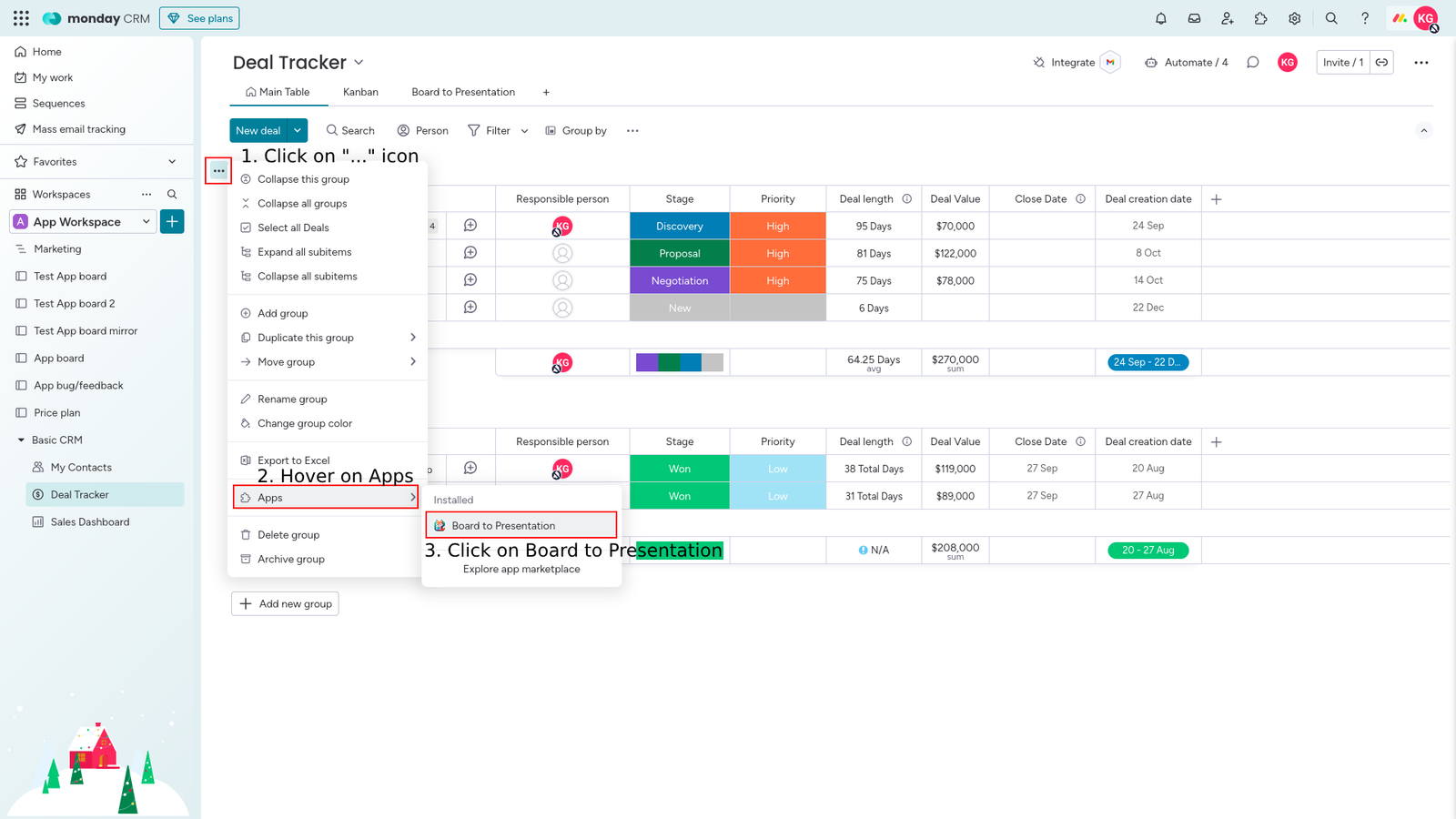Add a column with the plus icon

pyautogui.click(x=1217, y=199)
